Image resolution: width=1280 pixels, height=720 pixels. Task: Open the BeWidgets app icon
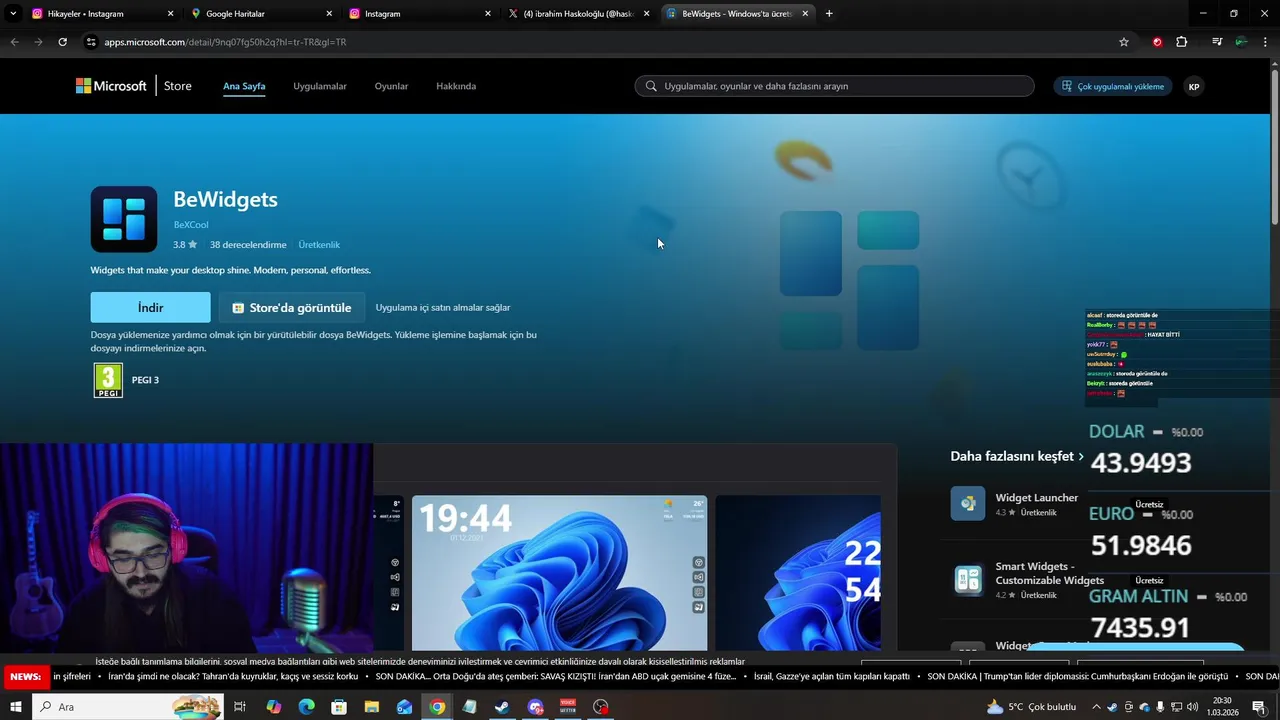(x=124, y=219)
